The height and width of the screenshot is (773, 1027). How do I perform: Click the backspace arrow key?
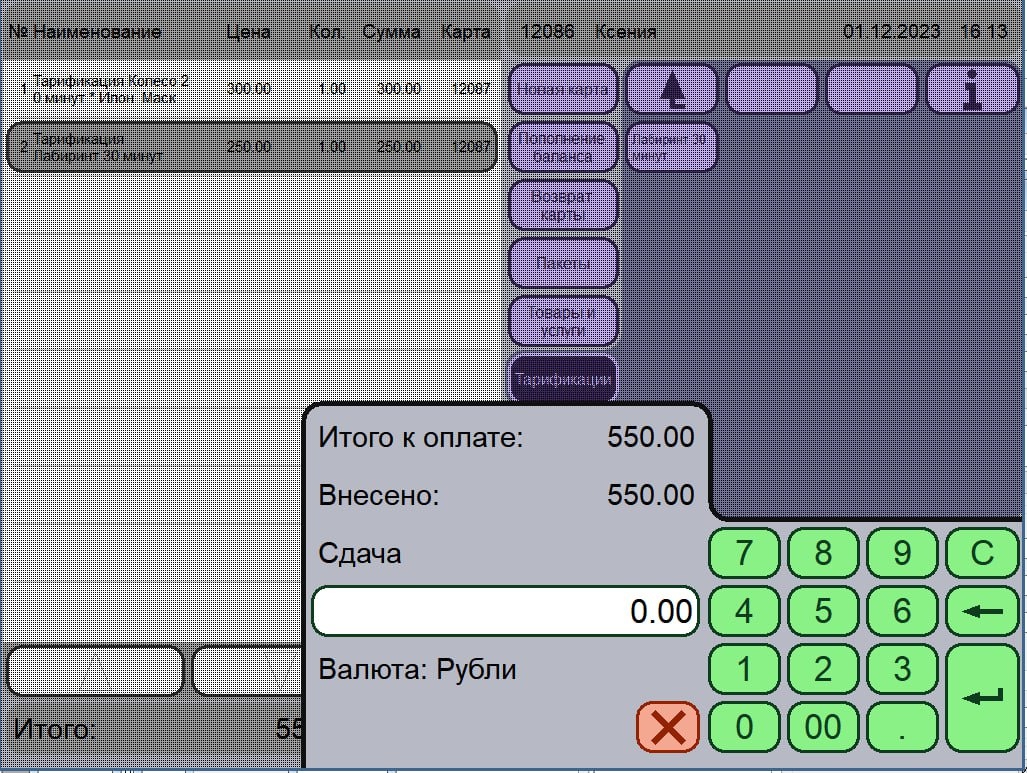tap(982, 611)
